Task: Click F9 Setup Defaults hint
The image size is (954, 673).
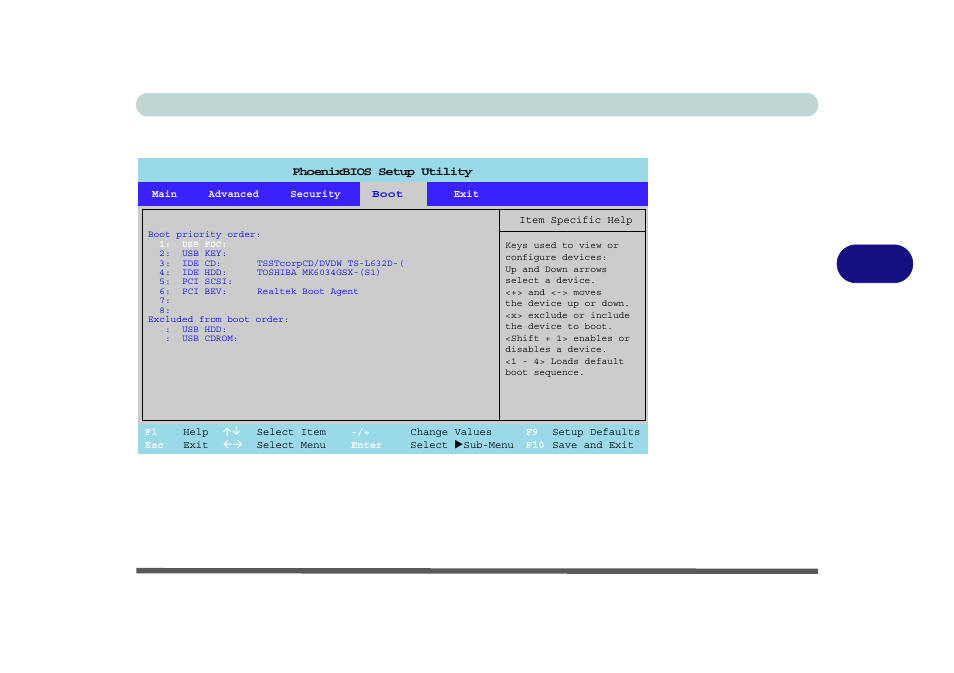Action: point(583,432)
